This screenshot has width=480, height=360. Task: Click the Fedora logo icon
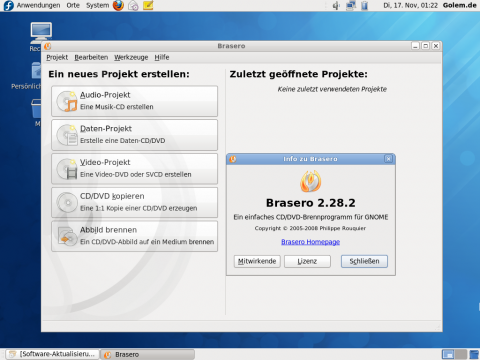(8, 5)
